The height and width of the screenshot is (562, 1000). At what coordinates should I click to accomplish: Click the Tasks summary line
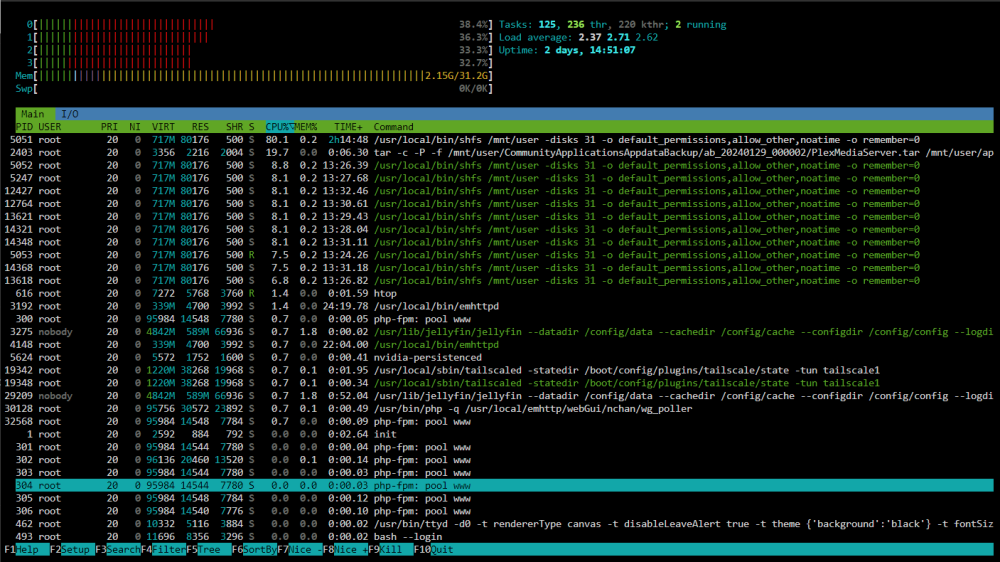(612, 24)
